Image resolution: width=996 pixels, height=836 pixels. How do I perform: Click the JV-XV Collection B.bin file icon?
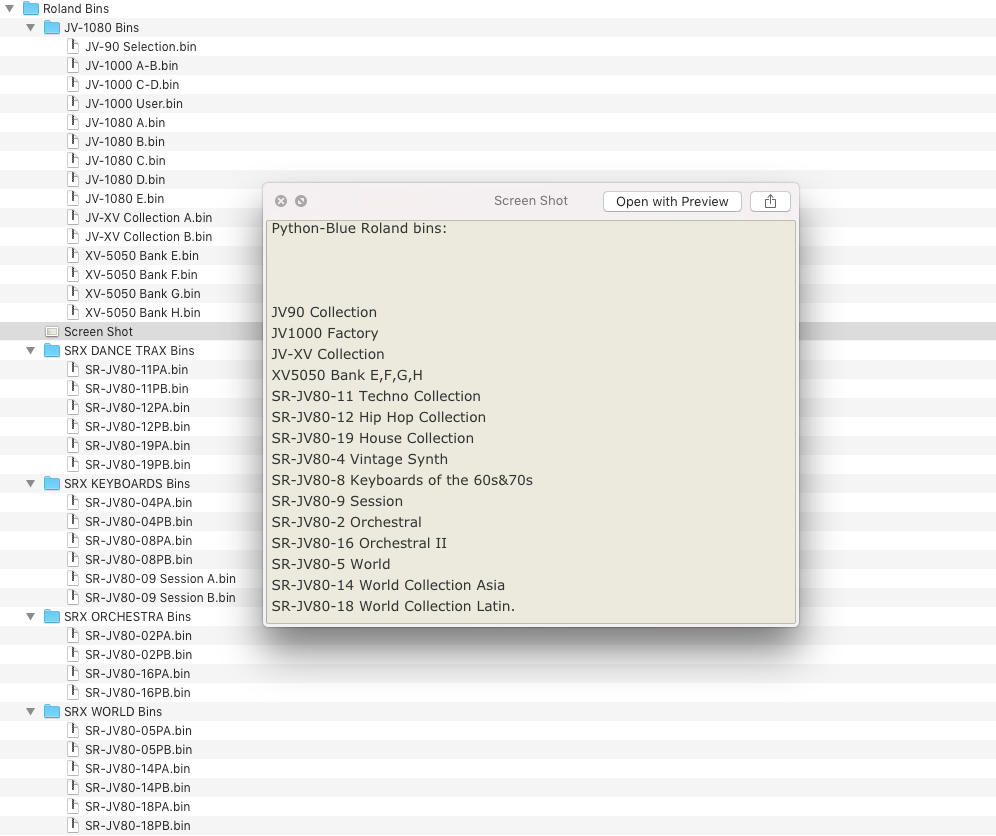click(73, 237)
